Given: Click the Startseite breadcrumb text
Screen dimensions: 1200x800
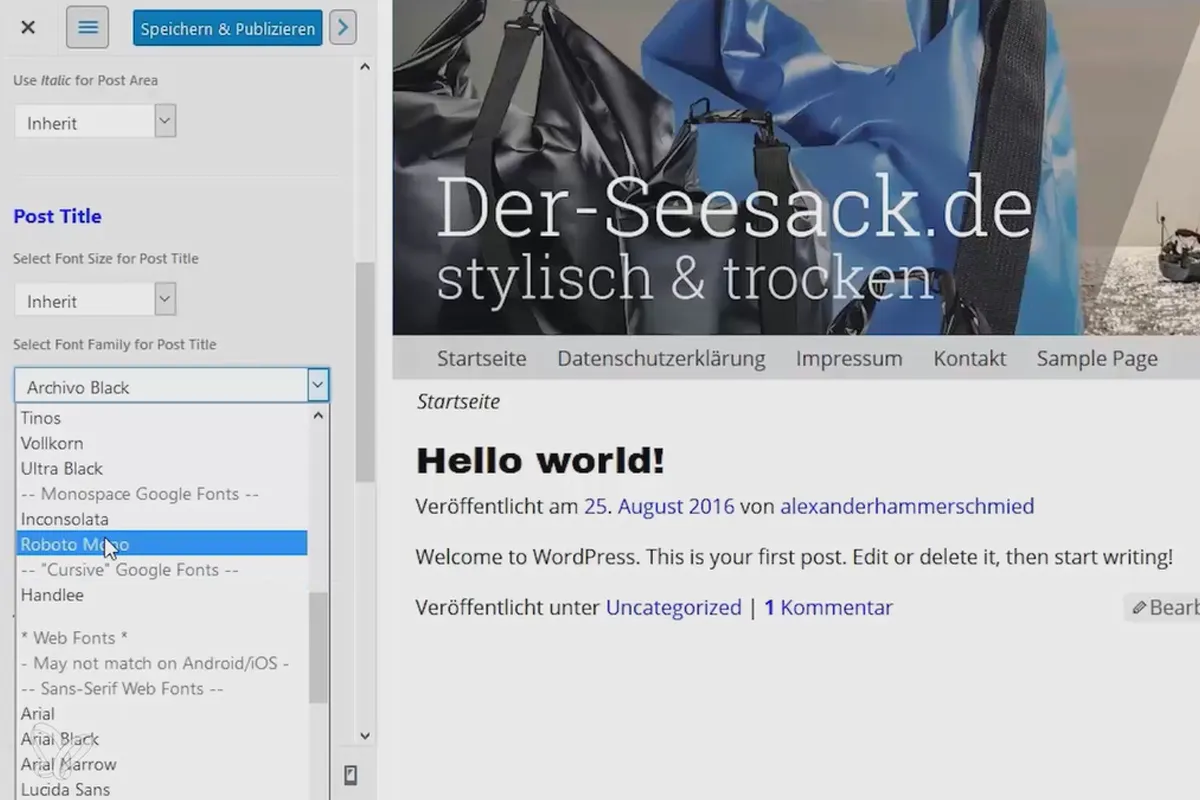Looking at the screenshot, I should point(458,402).
